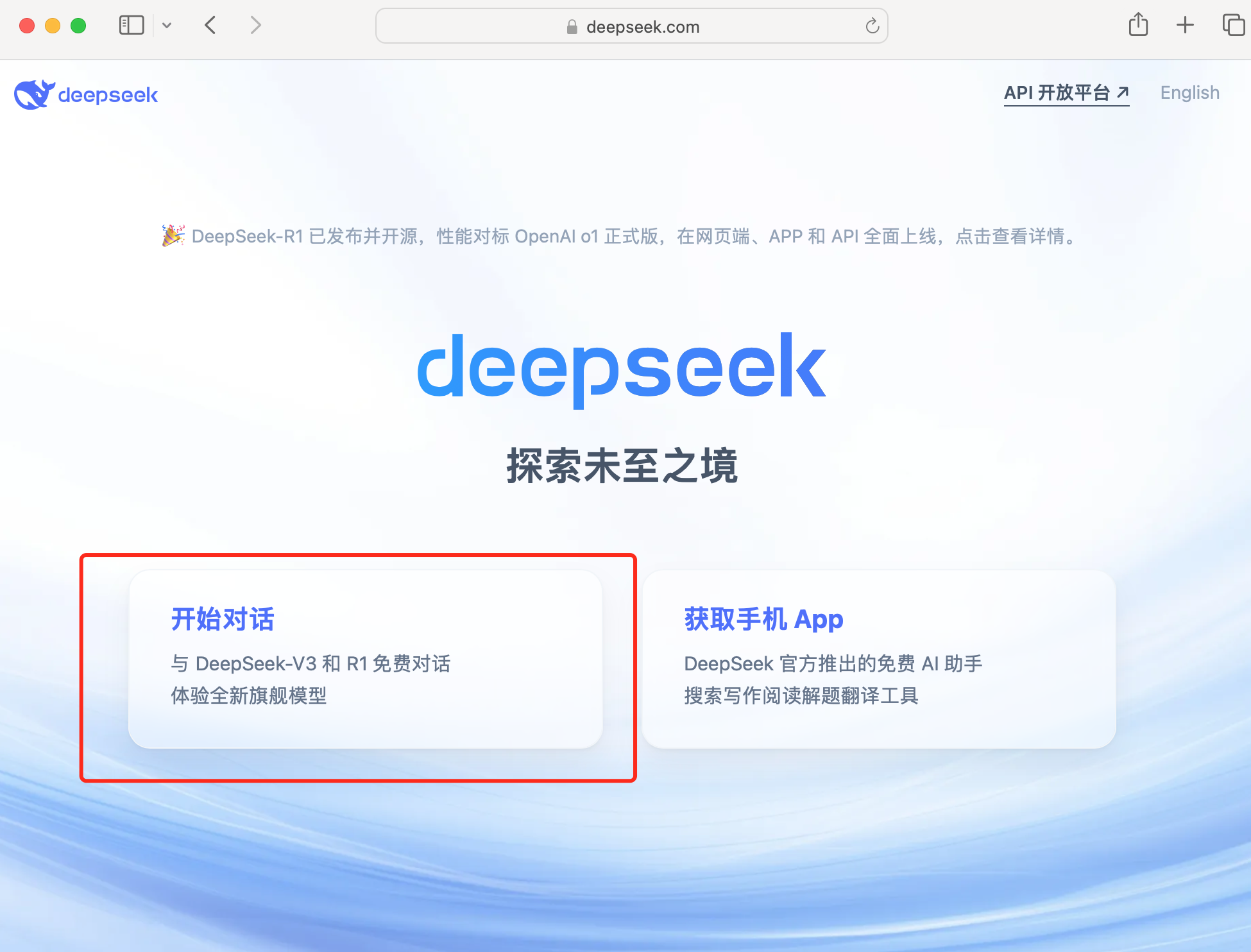Click the deepseek whale logo at top left

coord(86,95)
